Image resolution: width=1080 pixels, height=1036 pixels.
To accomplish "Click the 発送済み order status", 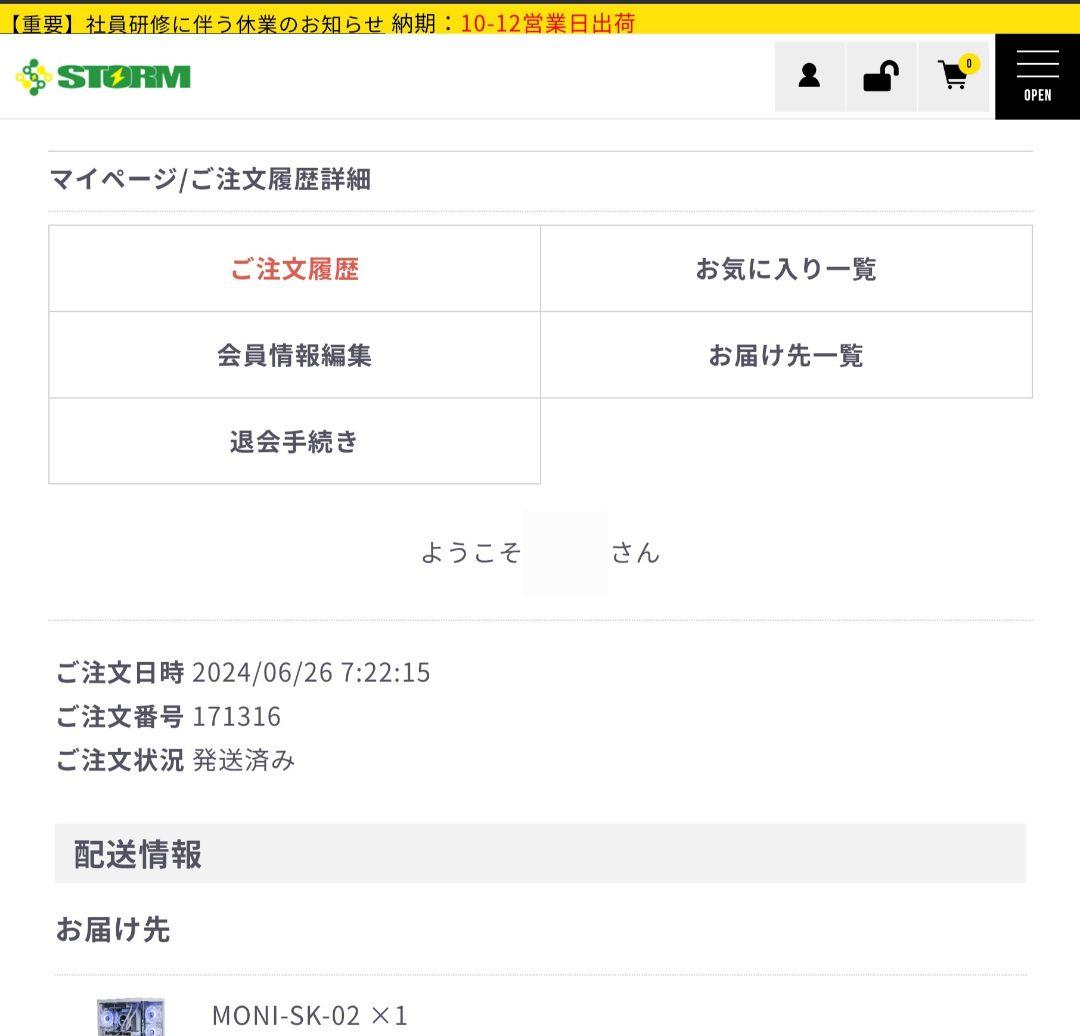I will click(x=243, y=761).
